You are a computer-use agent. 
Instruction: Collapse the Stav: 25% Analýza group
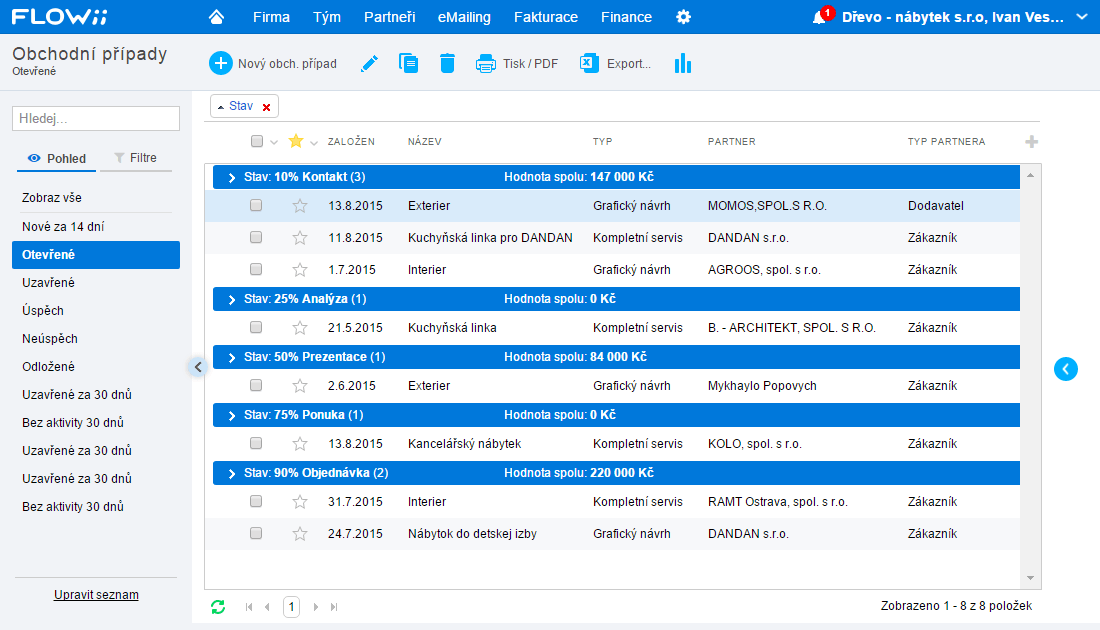tap(232, 300)
